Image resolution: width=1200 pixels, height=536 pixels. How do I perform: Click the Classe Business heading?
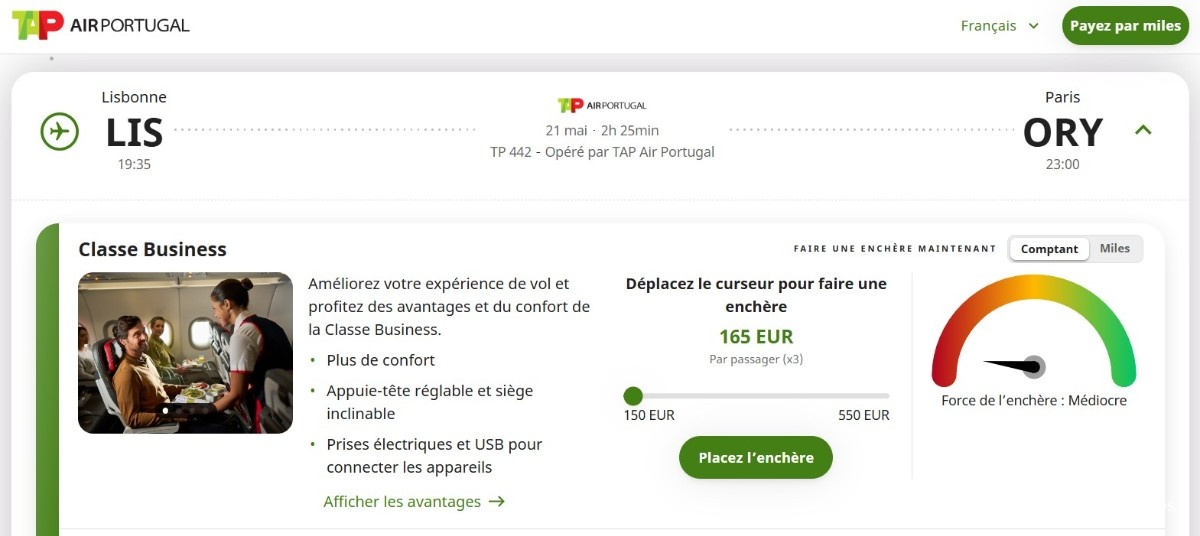click(153, 249)
